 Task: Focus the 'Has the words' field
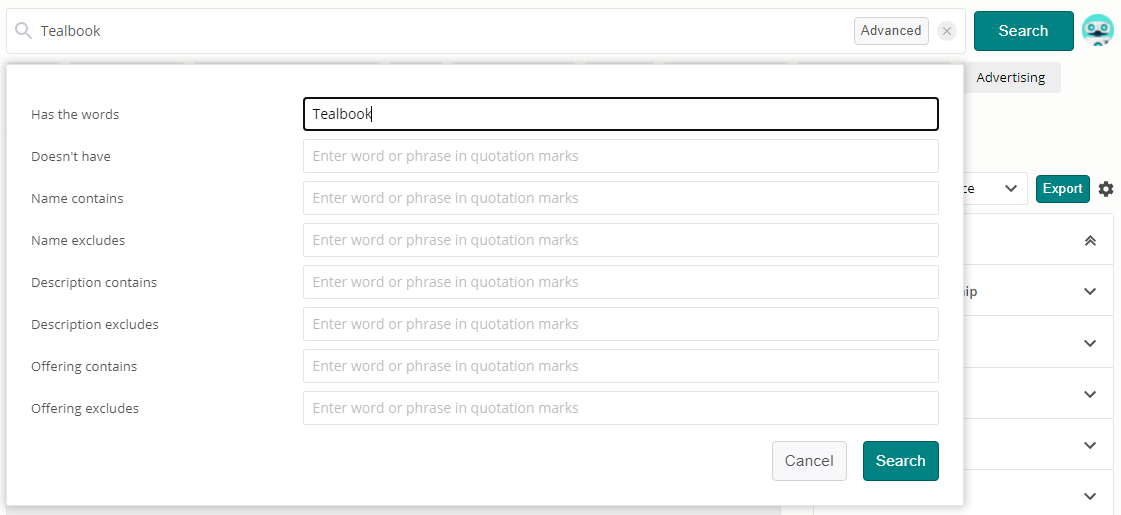620,114
